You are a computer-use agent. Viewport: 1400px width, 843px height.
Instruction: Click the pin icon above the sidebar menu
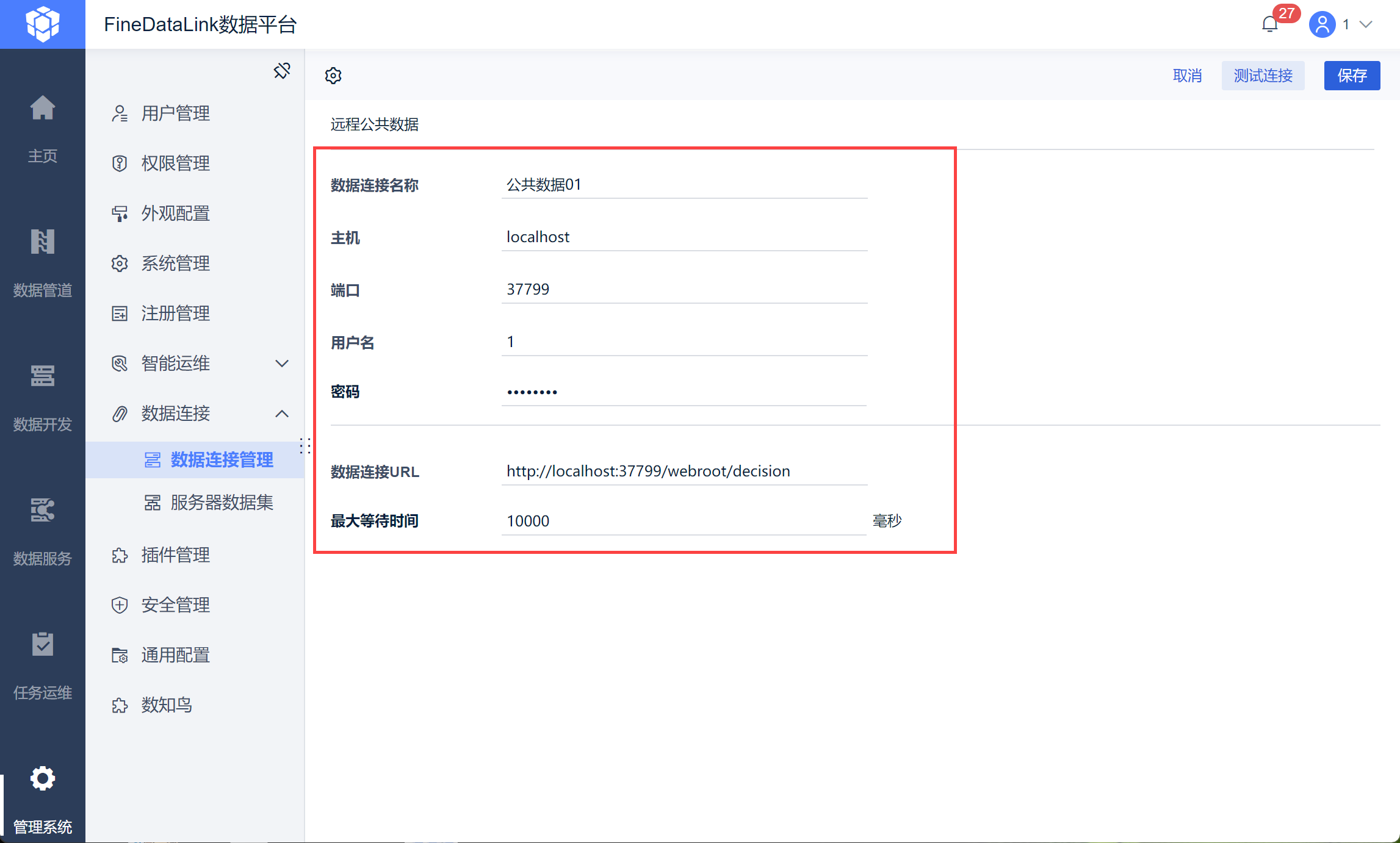[x=281, y=71]
